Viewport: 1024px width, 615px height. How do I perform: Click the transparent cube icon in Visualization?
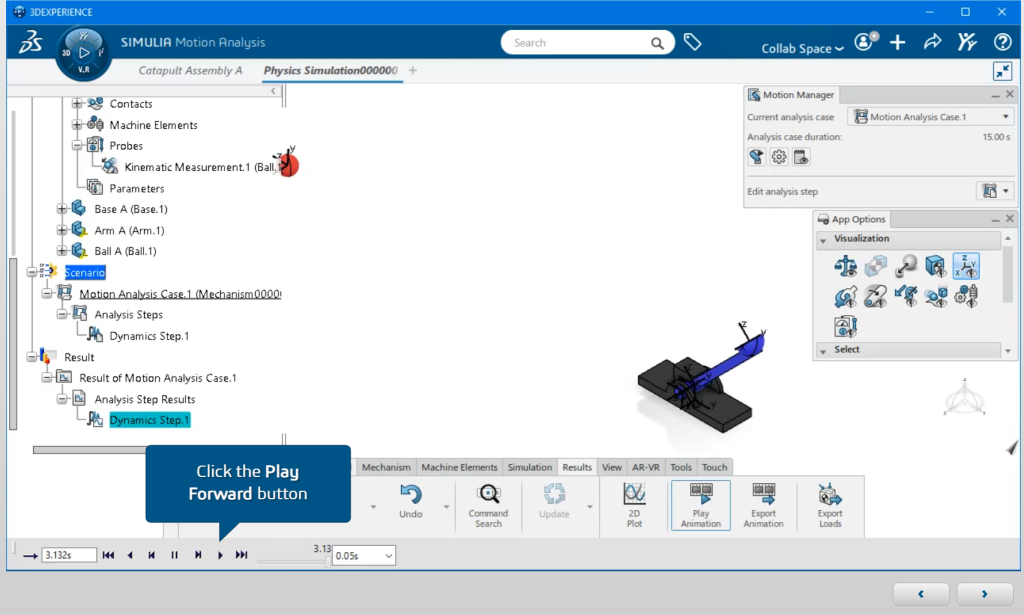(x=876, y=266)
